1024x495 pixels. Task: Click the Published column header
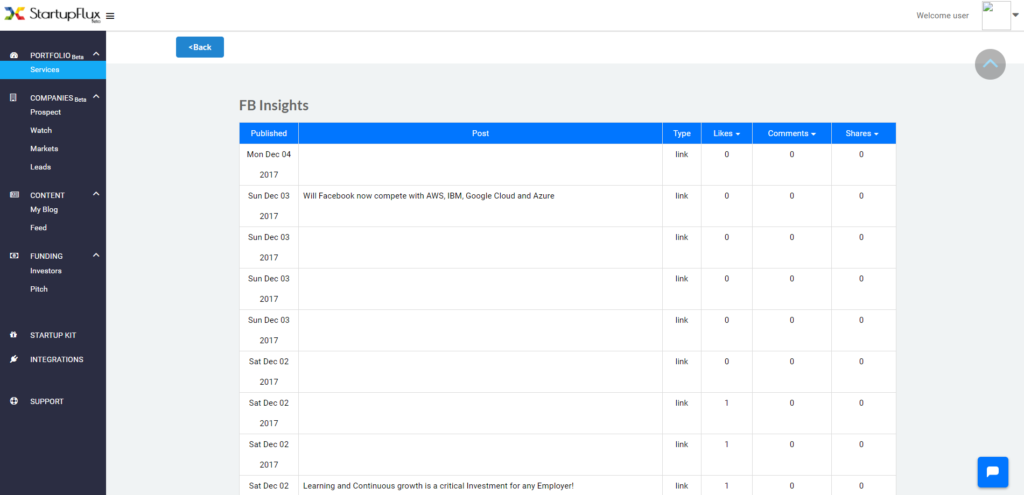coord(269,133)
